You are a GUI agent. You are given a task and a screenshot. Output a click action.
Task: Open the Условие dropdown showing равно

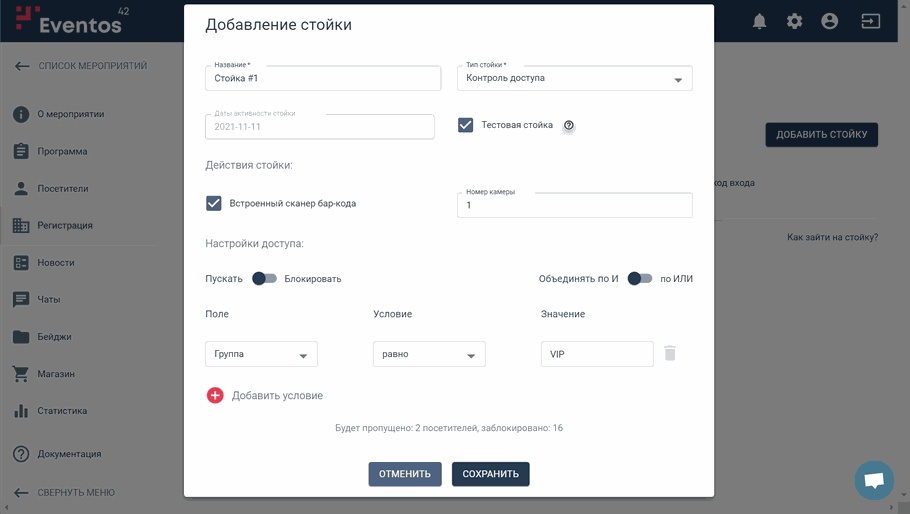coord(429,354)
